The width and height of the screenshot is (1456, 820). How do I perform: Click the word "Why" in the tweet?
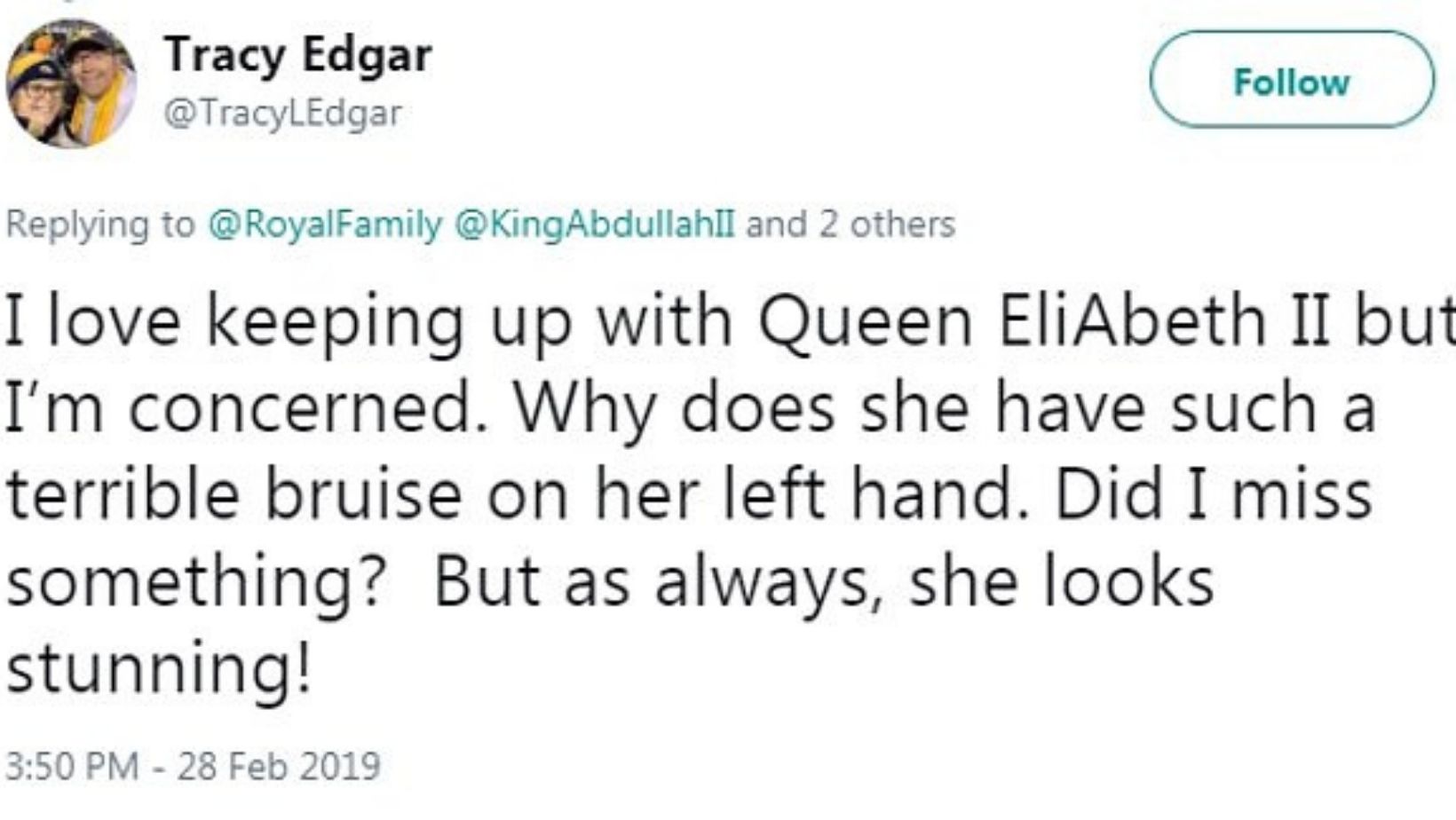[585, 410]
